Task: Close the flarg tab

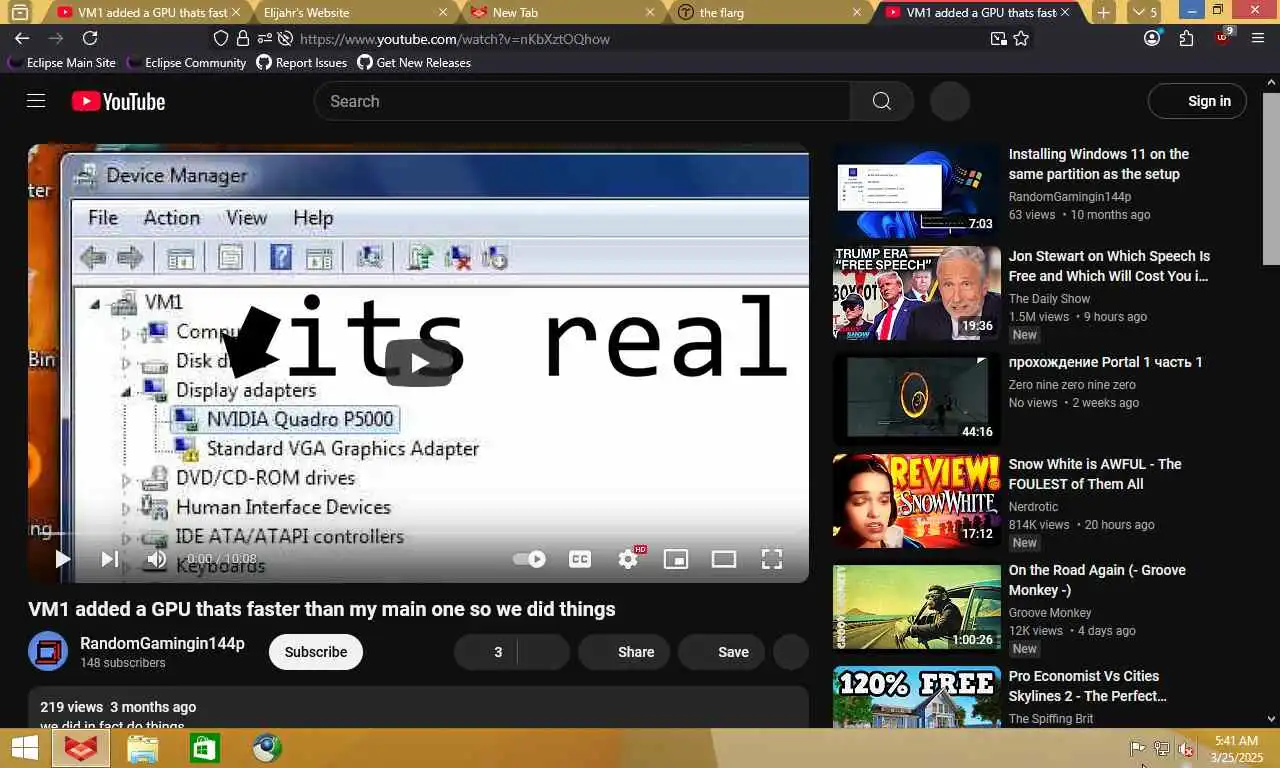Action: pyautogui.click(x=856, y=12)
